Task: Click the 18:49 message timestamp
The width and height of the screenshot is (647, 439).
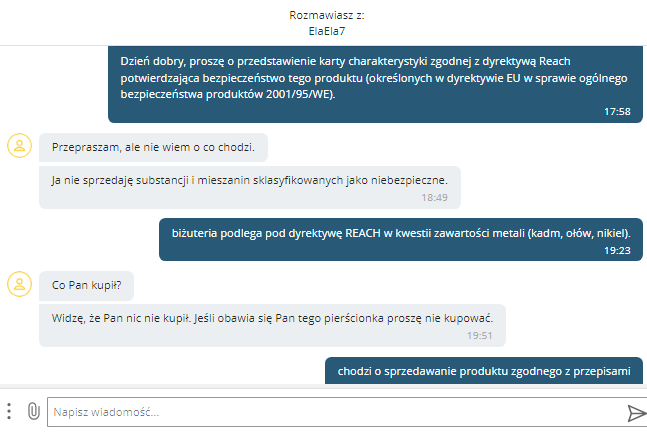Action: (434, 197)
